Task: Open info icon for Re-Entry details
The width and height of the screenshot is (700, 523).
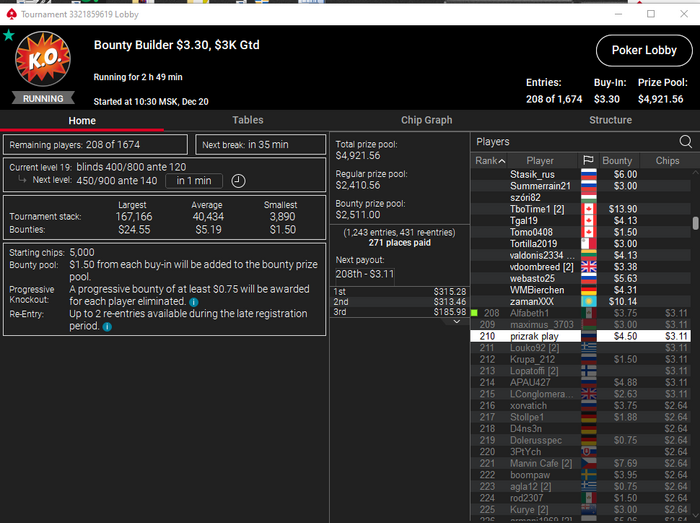Action: [107, 327]
